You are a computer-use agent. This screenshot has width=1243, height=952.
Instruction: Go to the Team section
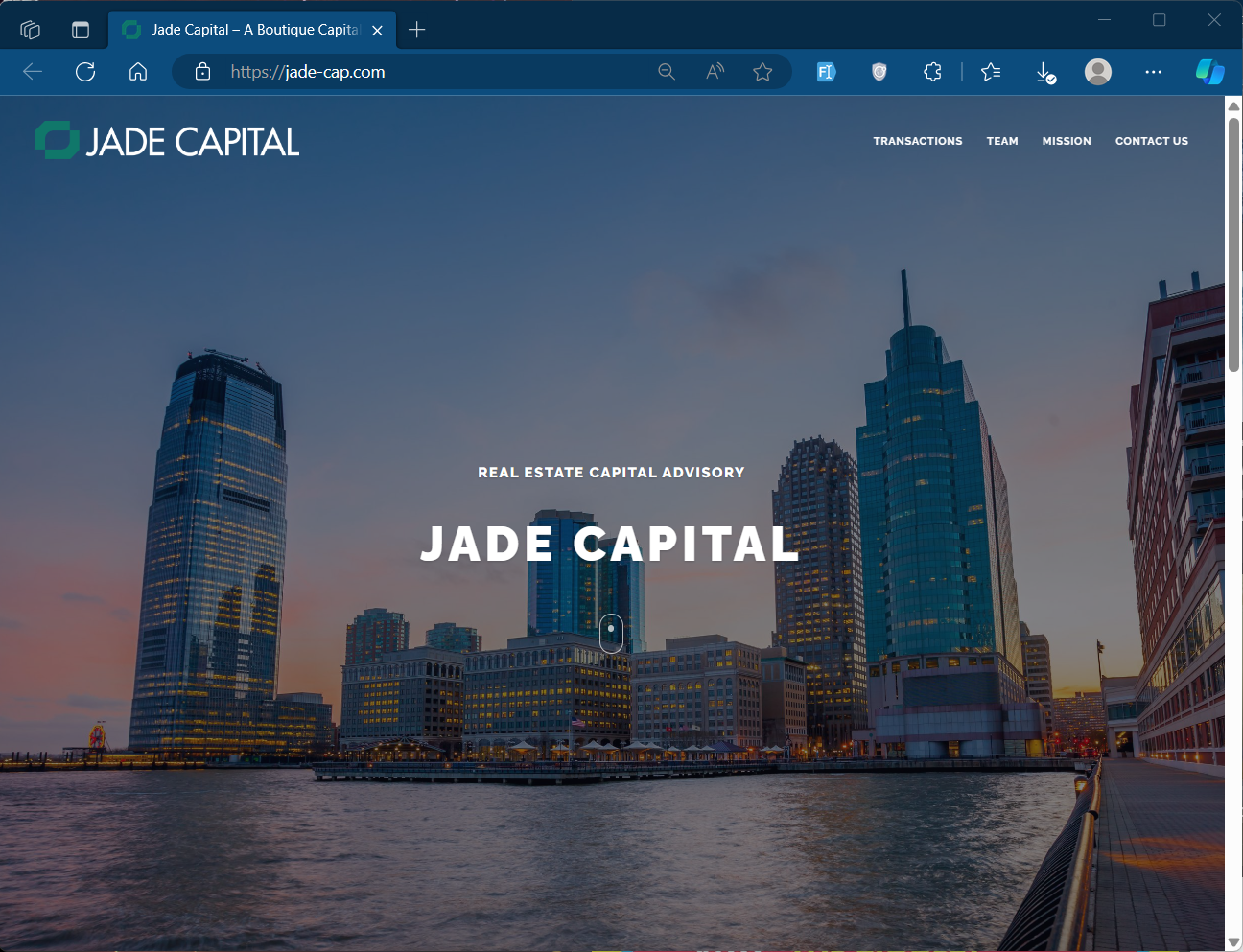(x=1002, y=141)
